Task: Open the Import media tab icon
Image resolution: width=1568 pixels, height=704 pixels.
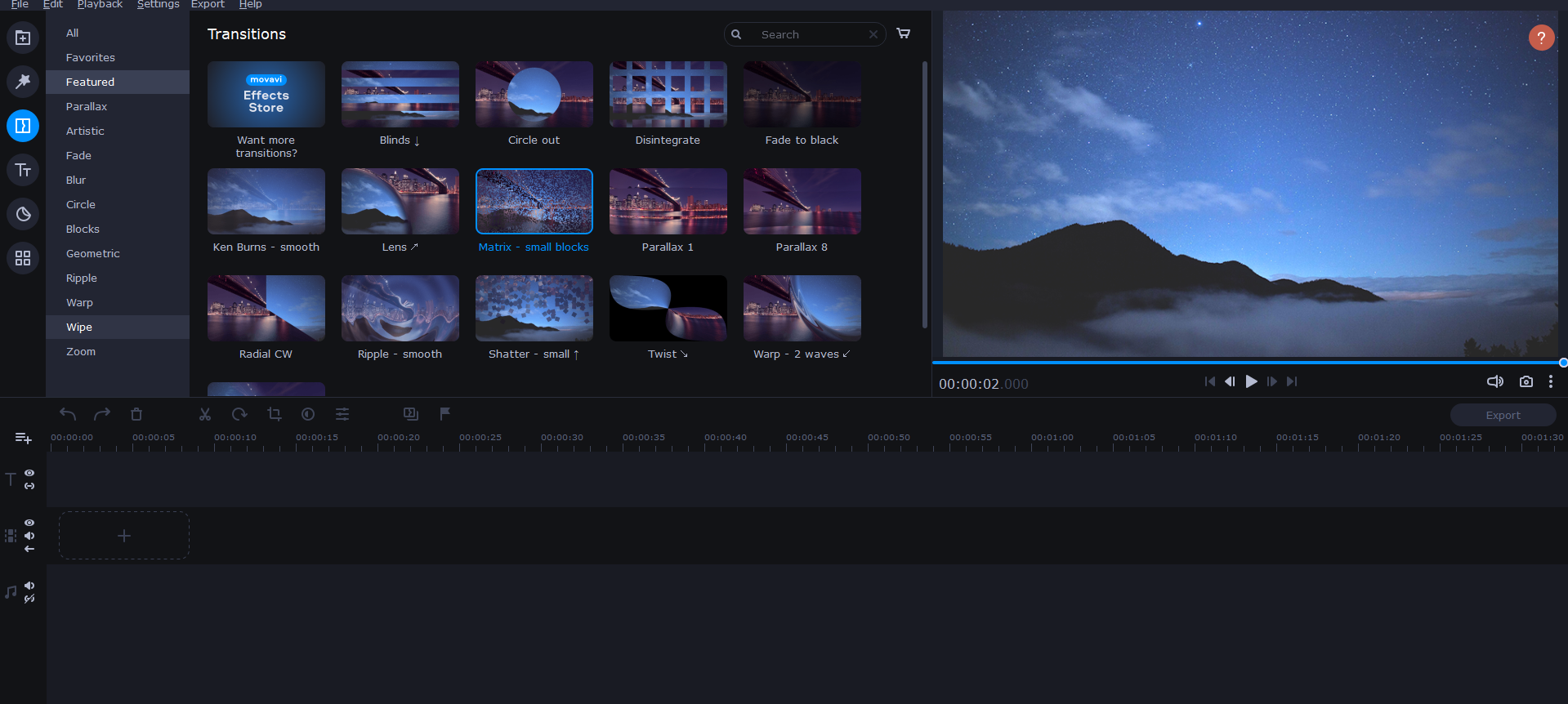Action: pos(23,38)
